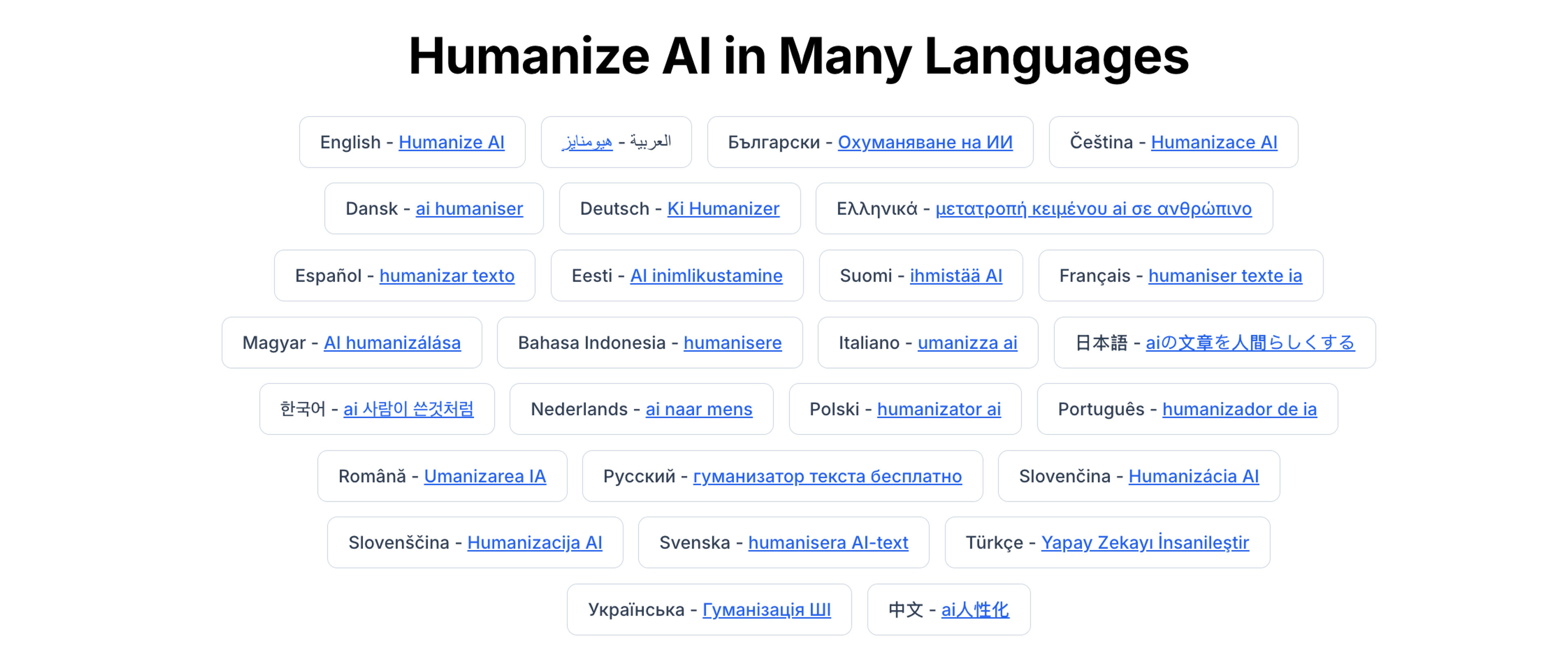Open the Korean 'ai 사람이 쓴것처럼' link
Viewport: 1568px width, 668px height.
click(408, 409)
